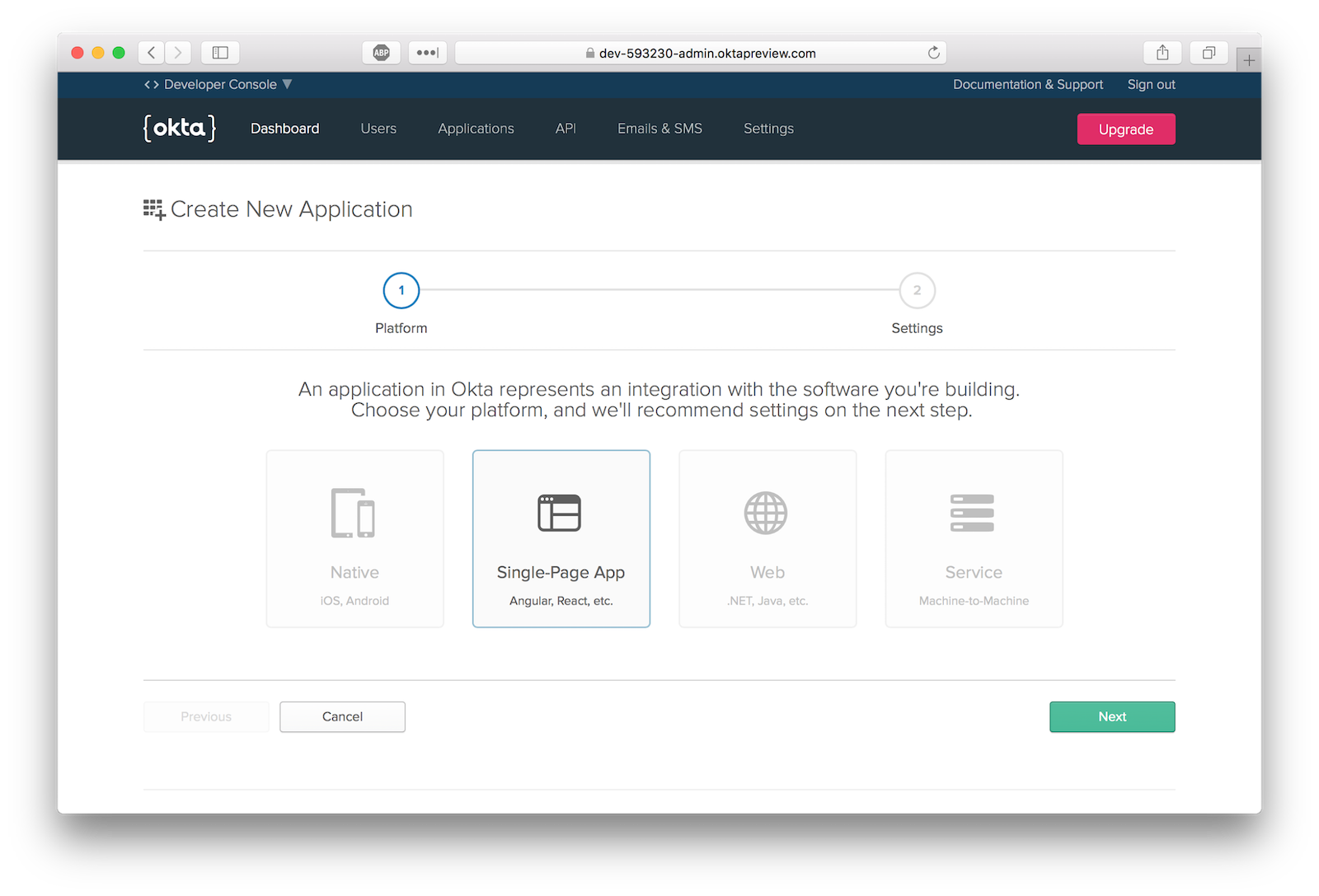Click the Okta logo
Screen dimensions: 1319x896
pos(180,129)
